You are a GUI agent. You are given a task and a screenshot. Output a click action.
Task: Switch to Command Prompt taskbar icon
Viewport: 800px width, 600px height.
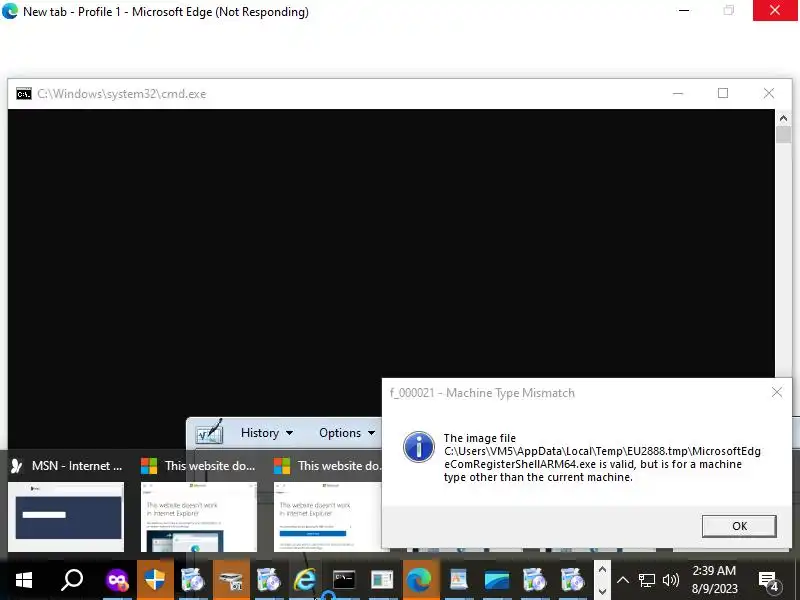tap(344, 580)
